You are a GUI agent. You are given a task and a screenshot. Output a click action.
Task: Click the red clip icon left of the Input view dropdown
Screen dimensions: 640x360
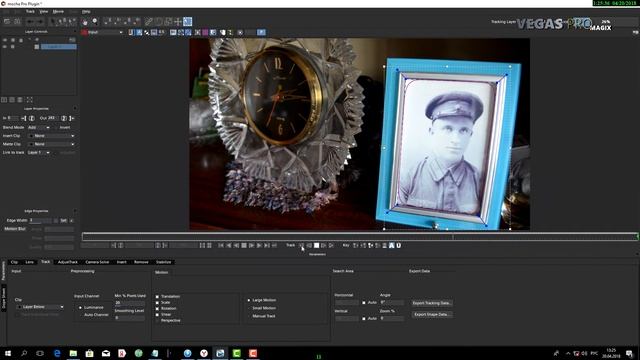click(84, 32)
